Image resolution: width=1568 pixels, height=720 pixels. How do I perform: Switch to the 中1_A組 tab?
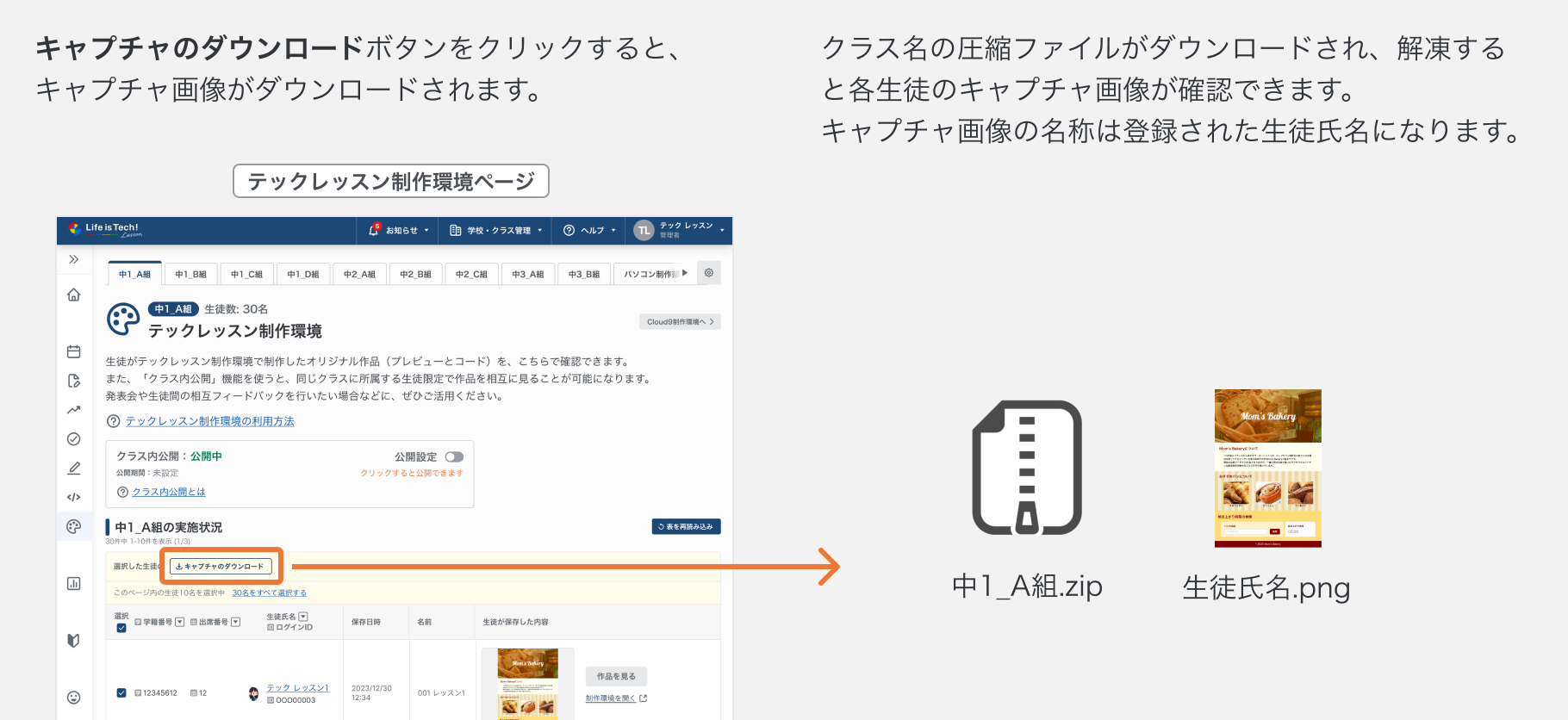(x=134, y=274)
